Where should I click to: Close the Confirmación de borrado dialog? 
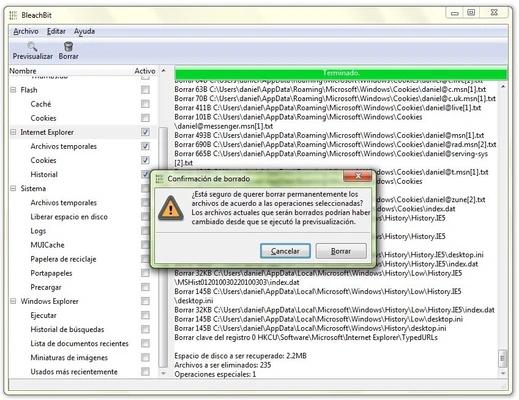click(x=358, y=176)
